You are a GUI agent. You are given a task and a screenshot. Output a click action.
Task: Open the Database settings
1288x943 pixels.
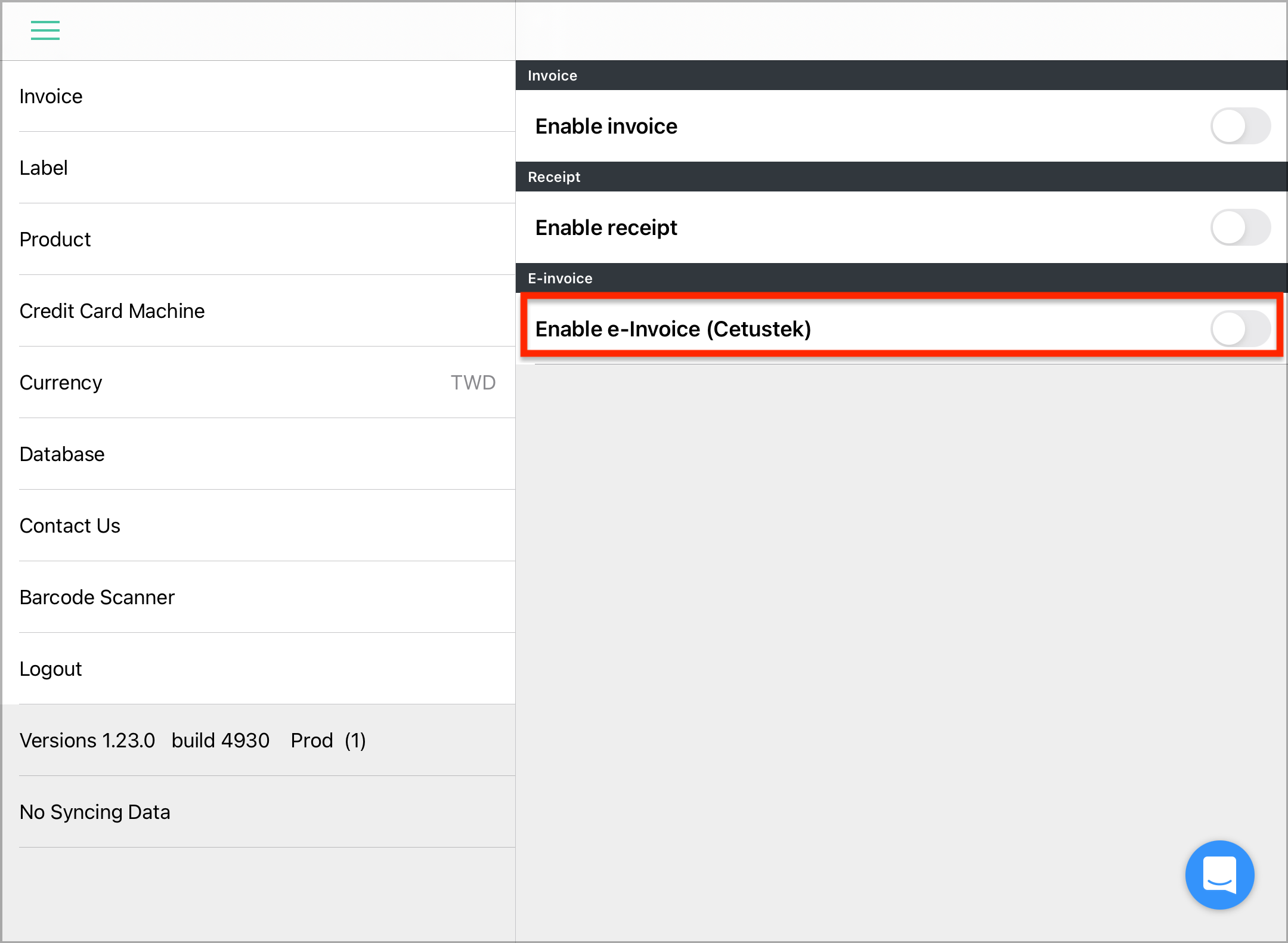259,454
